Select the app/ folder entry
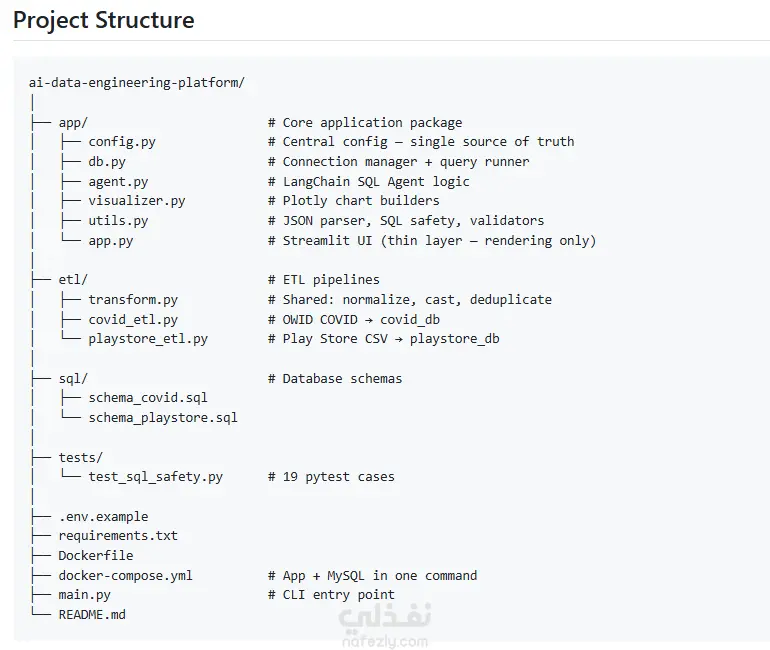 coord(73,123)
